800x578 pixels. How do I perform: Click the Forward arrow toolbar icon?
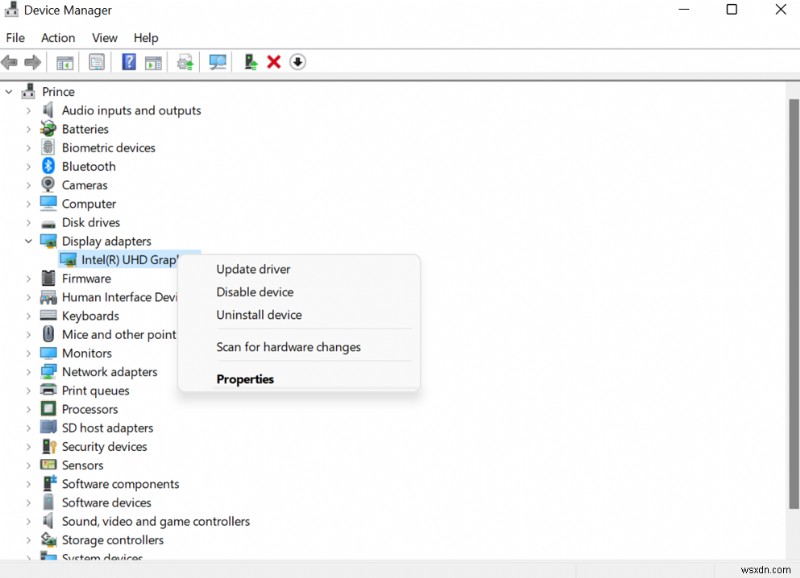pyautogui.click(x=33, y=62)
